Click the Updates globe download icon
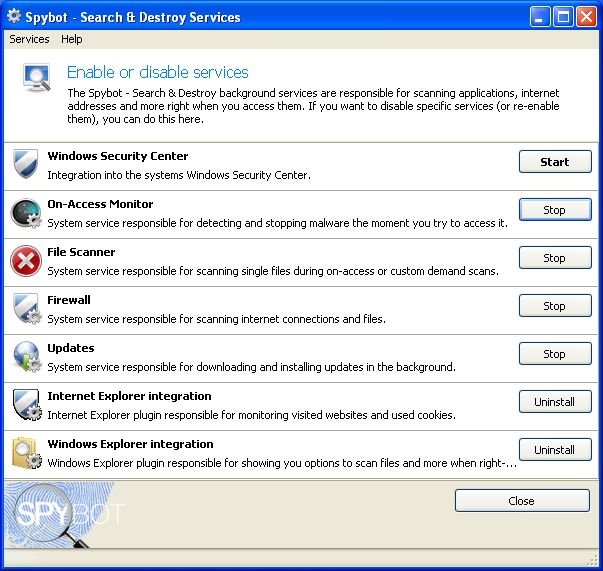Viewport: 603px width, 571px height. pyautogui.click(x=25, y=358)
